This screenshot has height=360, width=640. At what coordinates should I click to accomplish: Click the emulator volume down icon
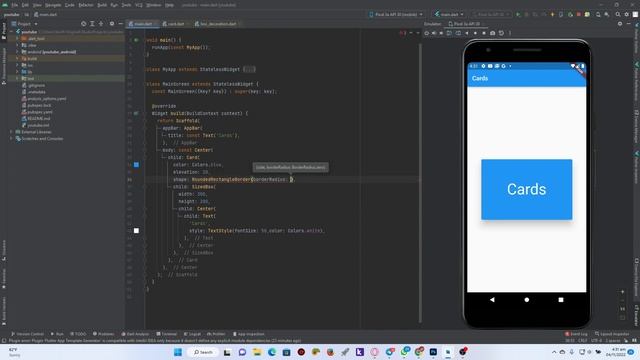pos(441,33)
